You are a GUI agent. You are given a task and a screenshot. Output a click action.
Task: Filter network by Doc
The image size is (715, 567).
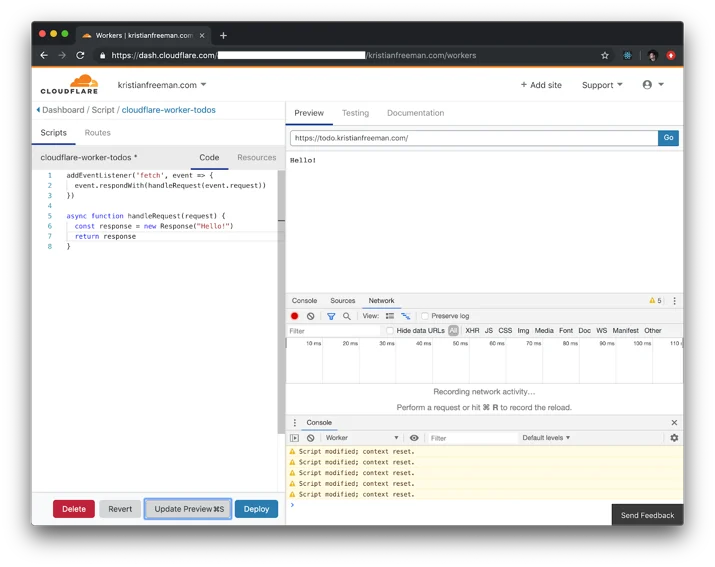pos(585,330)
